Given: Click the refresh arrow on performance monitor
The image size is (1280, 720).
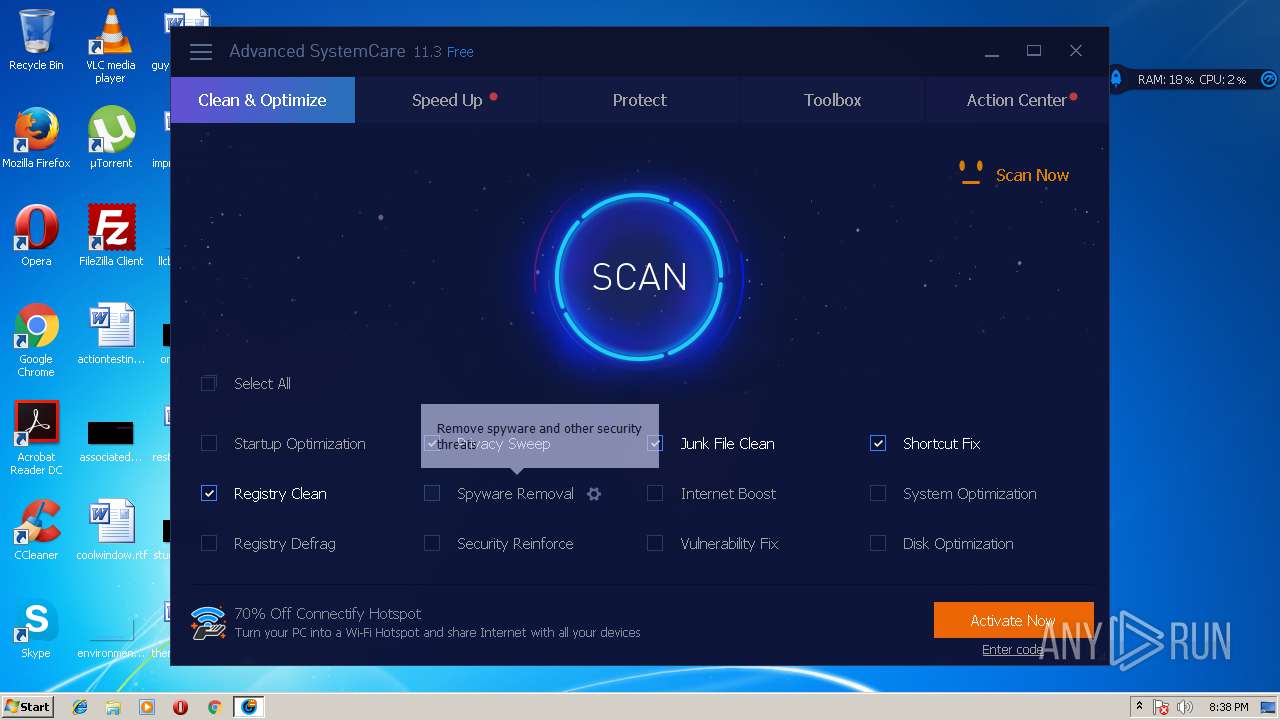Looking at the screenshot, I should 1268,78.
